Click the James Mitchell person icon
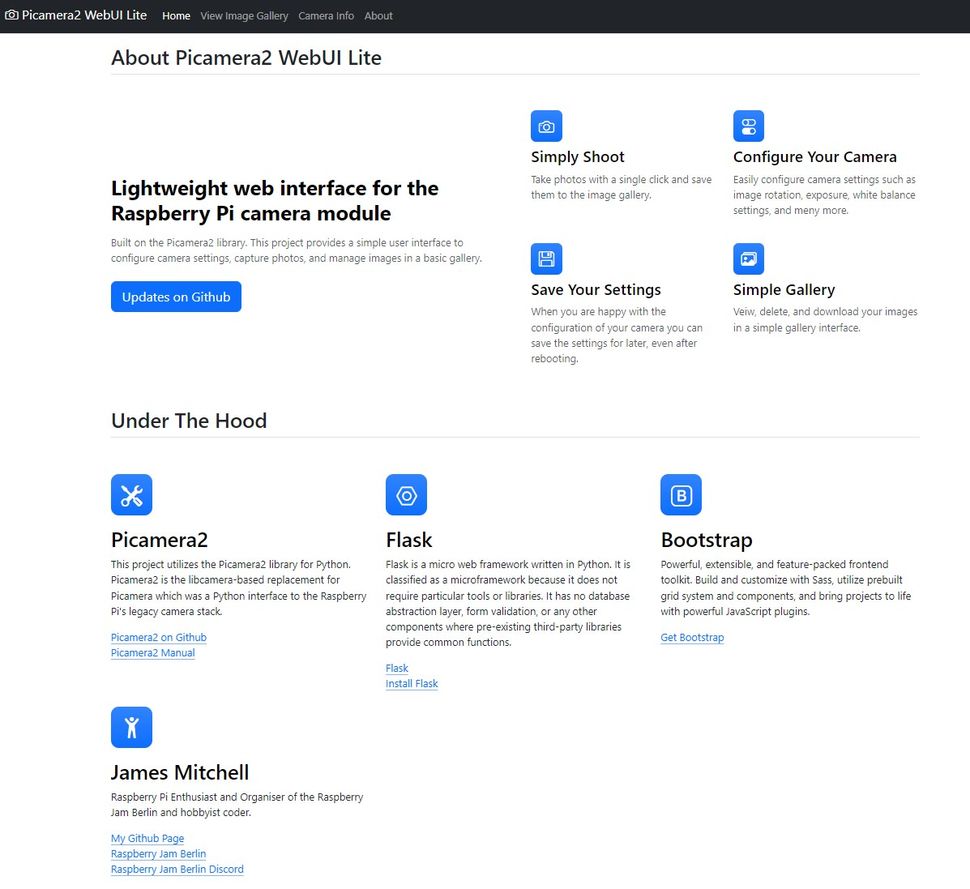970x889 pixels. click(131, 727)
